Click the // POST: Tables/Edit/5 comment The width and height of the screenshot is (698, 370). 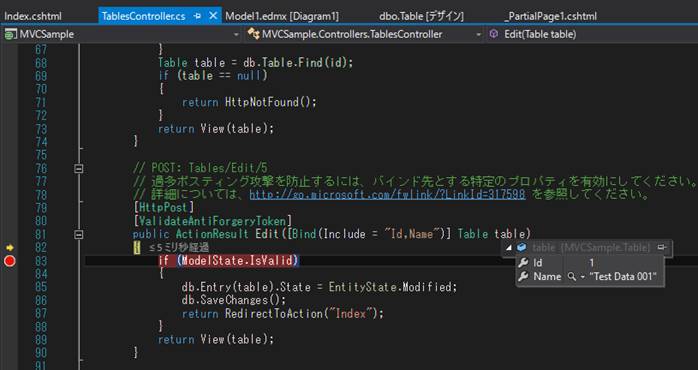pos(200,168)
